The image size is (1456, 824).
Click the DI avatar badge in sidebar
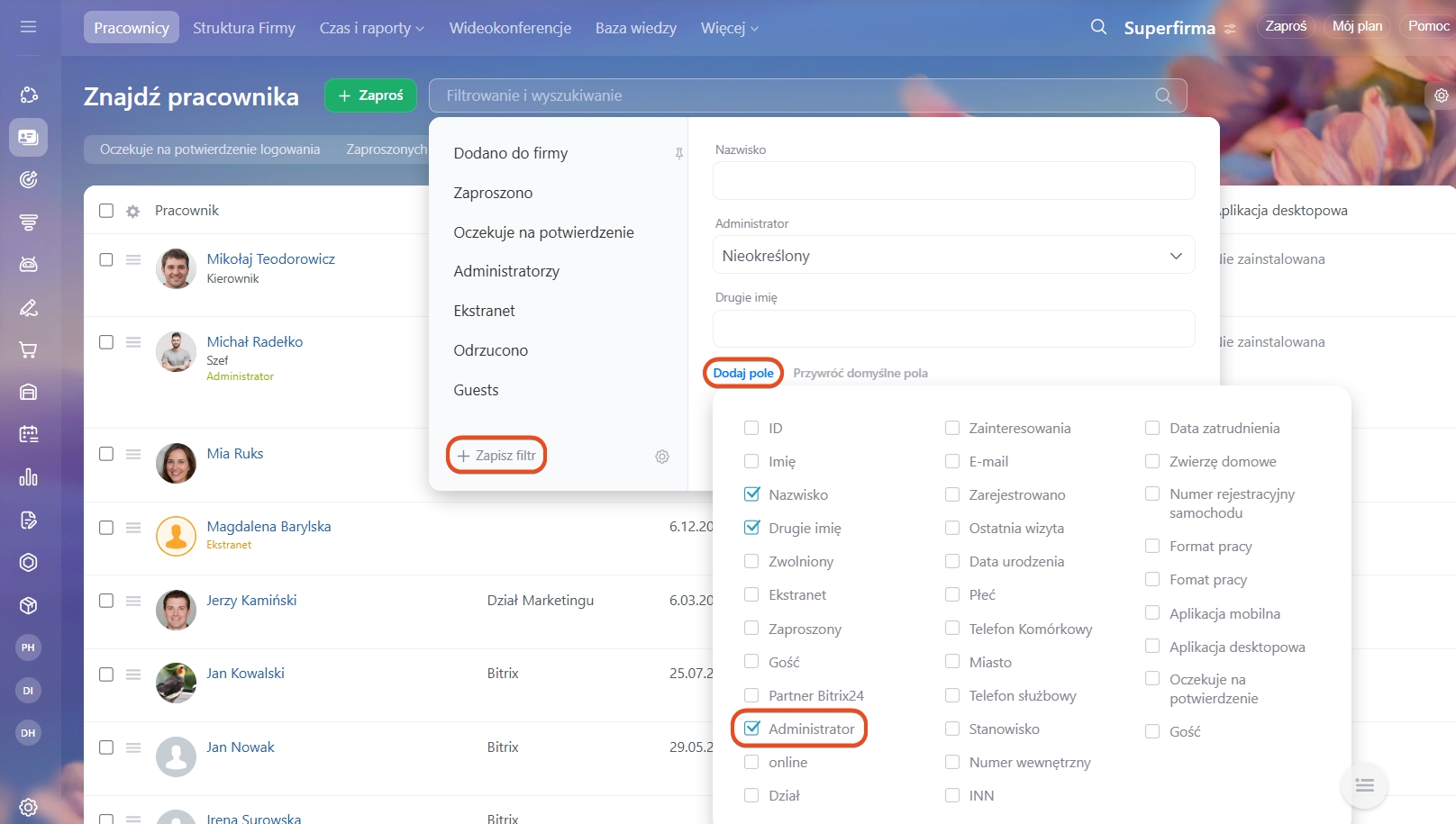coord(28,691)
